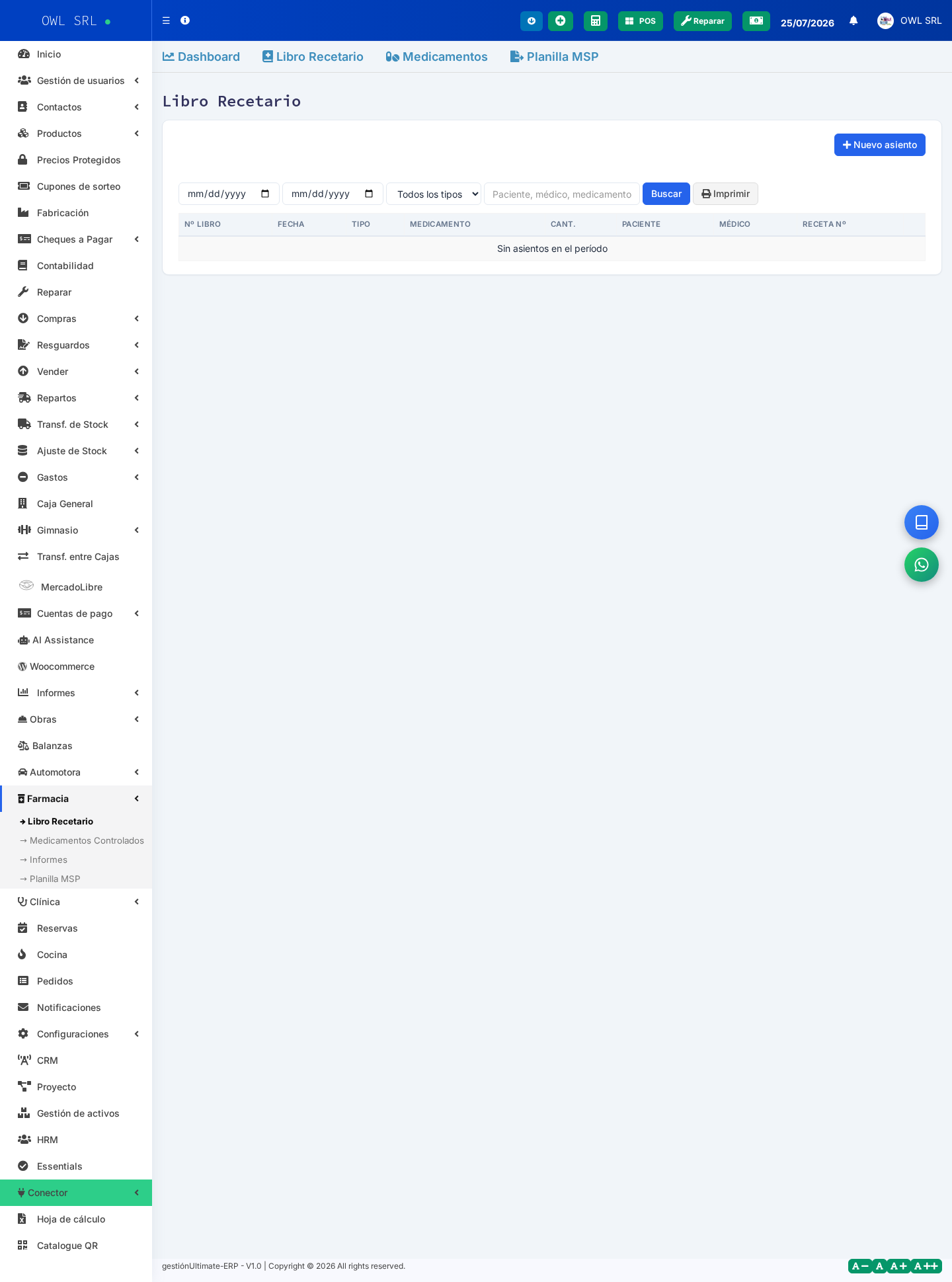This screenshot has width=952, height=1282.
Task: Select Medicamentos Controlados in sidebar
Action: [x=82, y=840]
